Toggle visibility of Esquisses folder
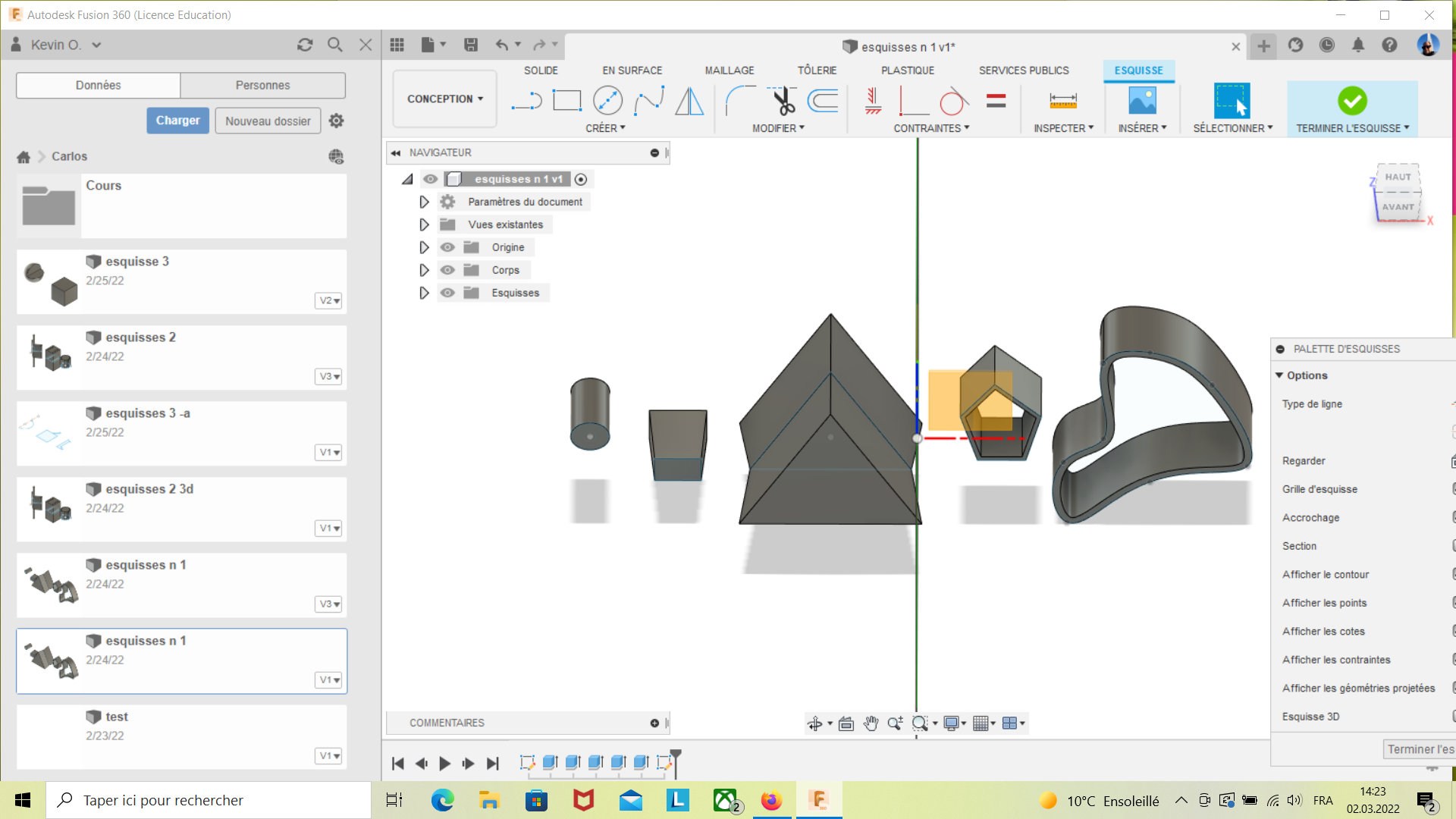This screenshot has height=819, width=1456. 447,293
